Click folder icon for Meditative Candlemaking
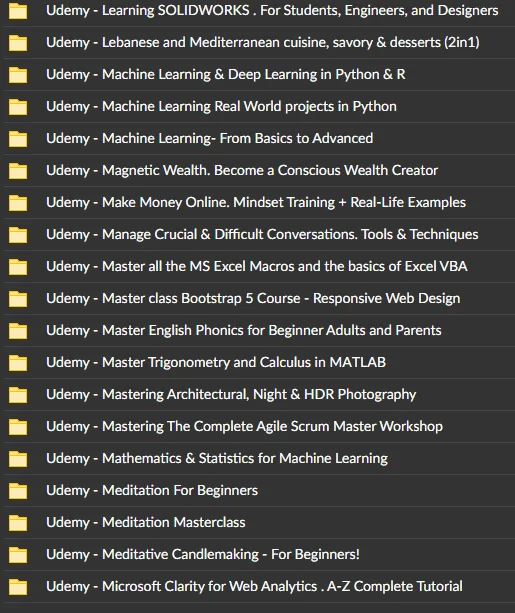Screen dimensions: 515x613 pyautogui.click(x=18, y=556)
